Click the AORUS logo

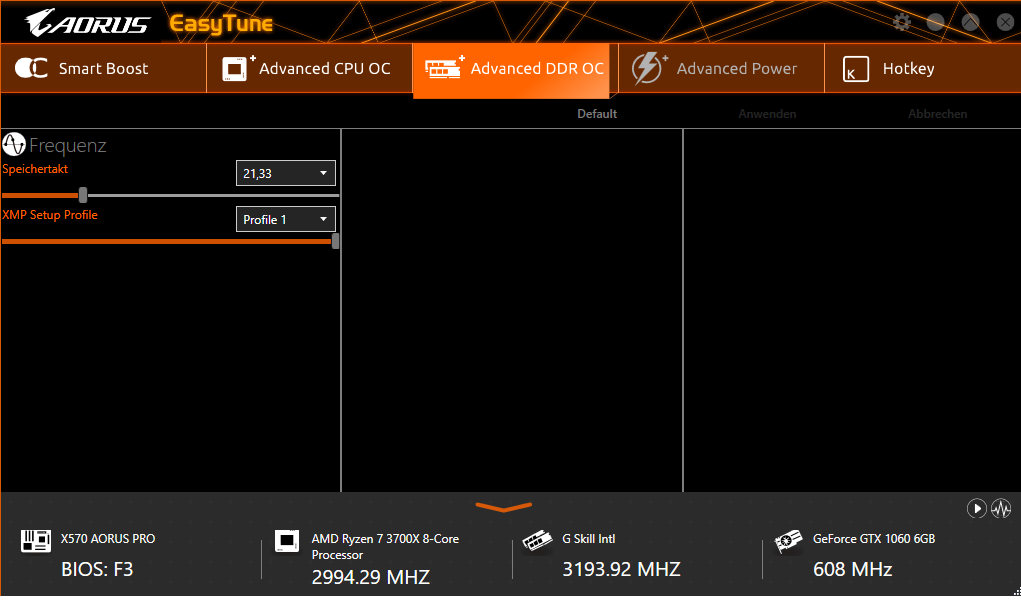[x=88, y=23]
